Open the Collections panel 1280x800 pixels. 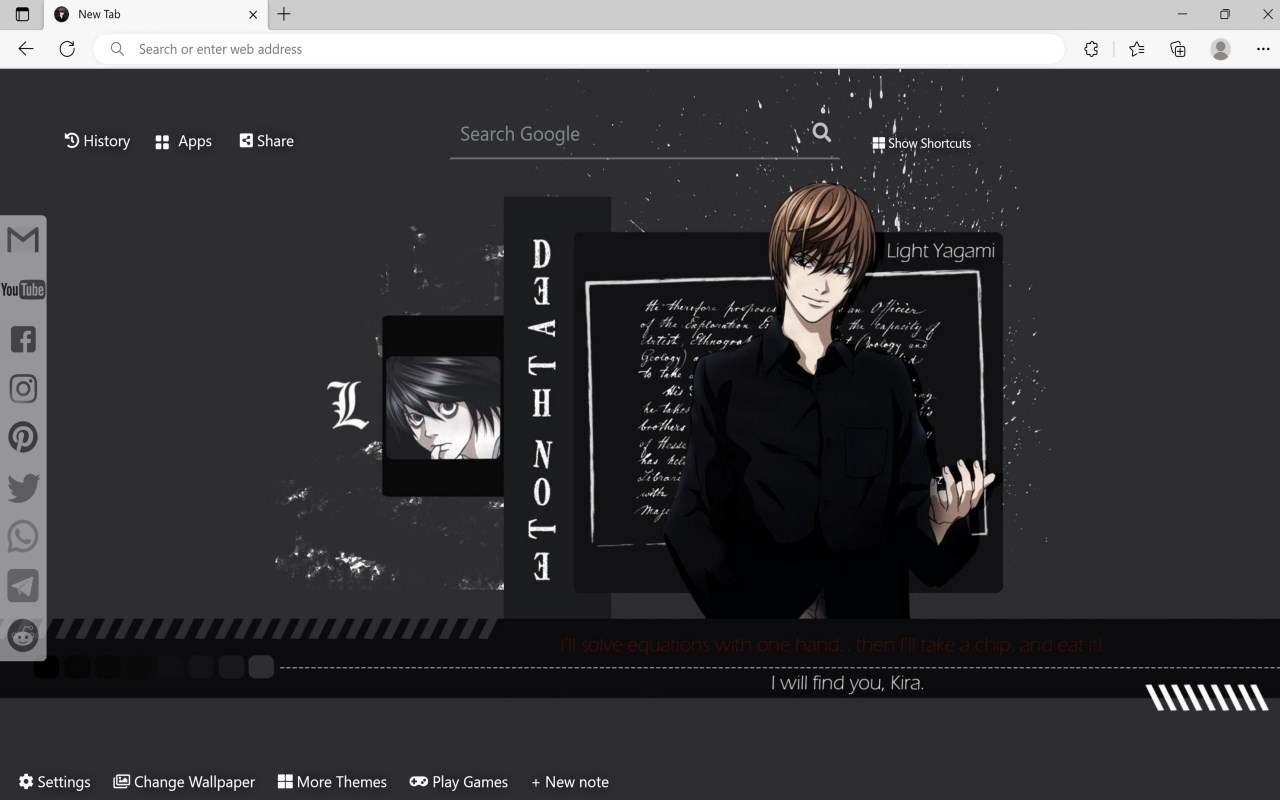point(1178,49)
